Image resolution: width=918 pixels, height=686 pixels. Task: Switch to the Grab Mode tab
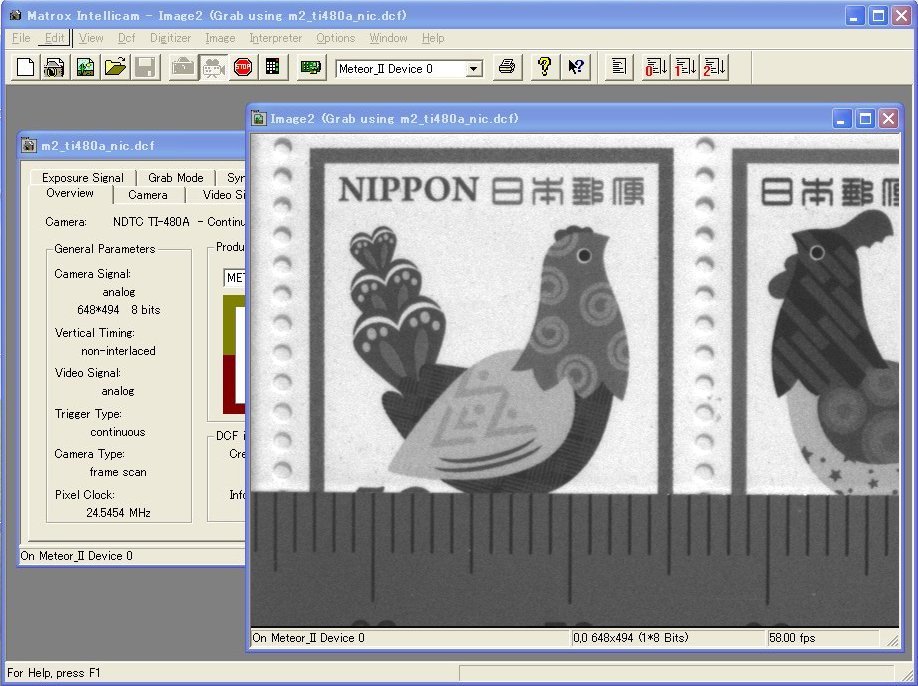[x=176, y=177]
